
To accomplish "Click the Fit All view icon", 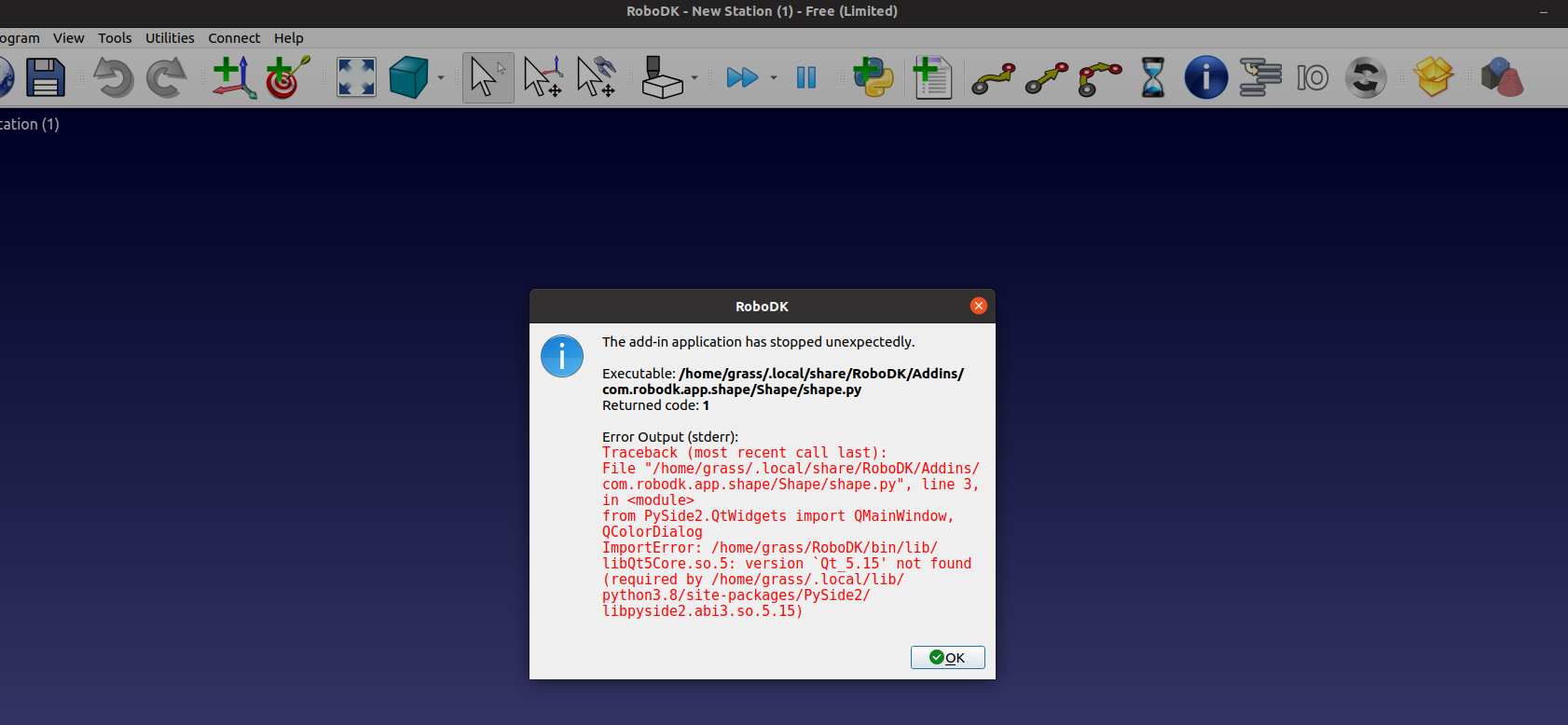I will (356, 78).
